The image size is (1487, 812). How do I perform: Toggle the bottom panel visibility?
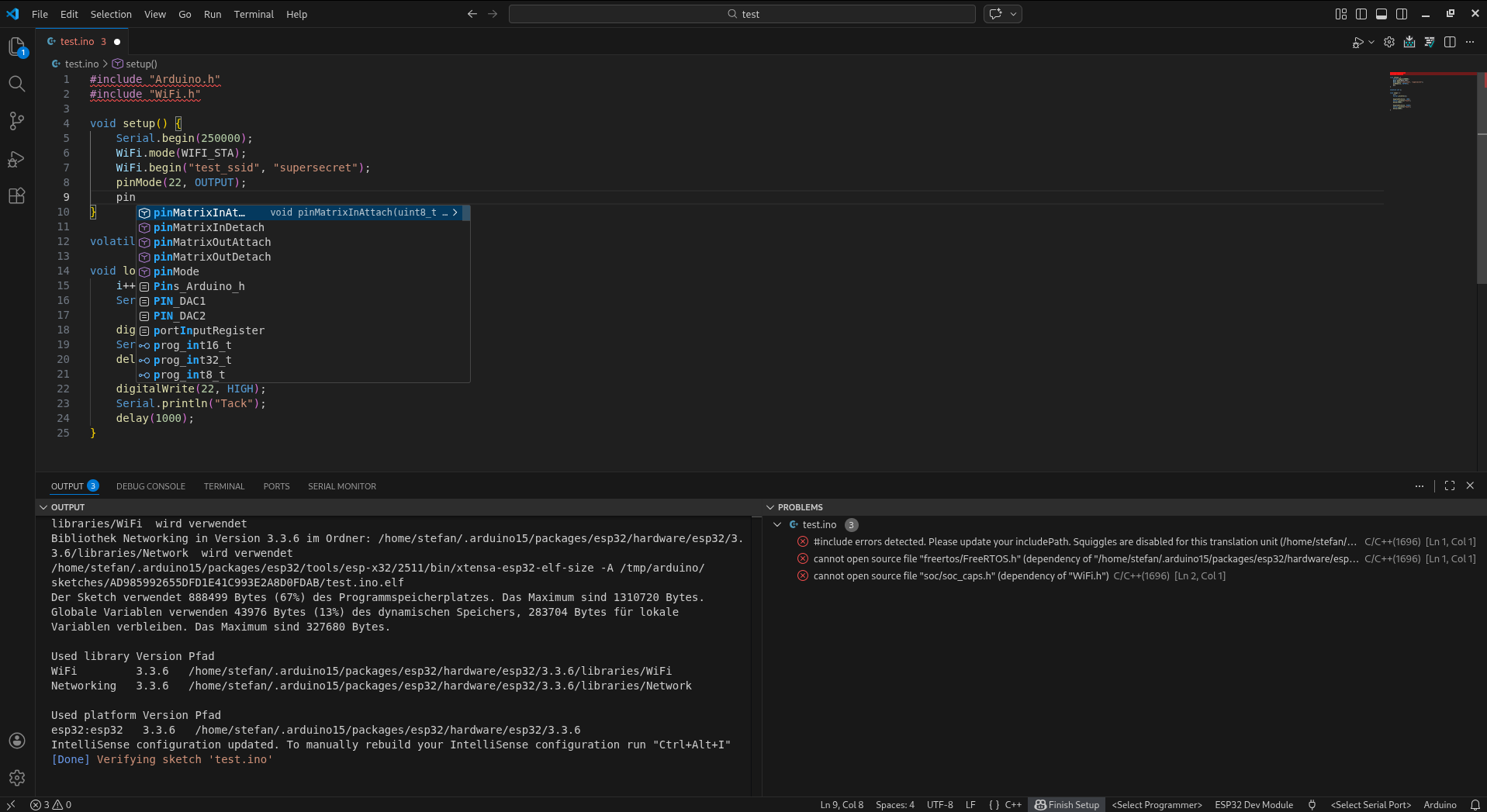[1382, 14]
